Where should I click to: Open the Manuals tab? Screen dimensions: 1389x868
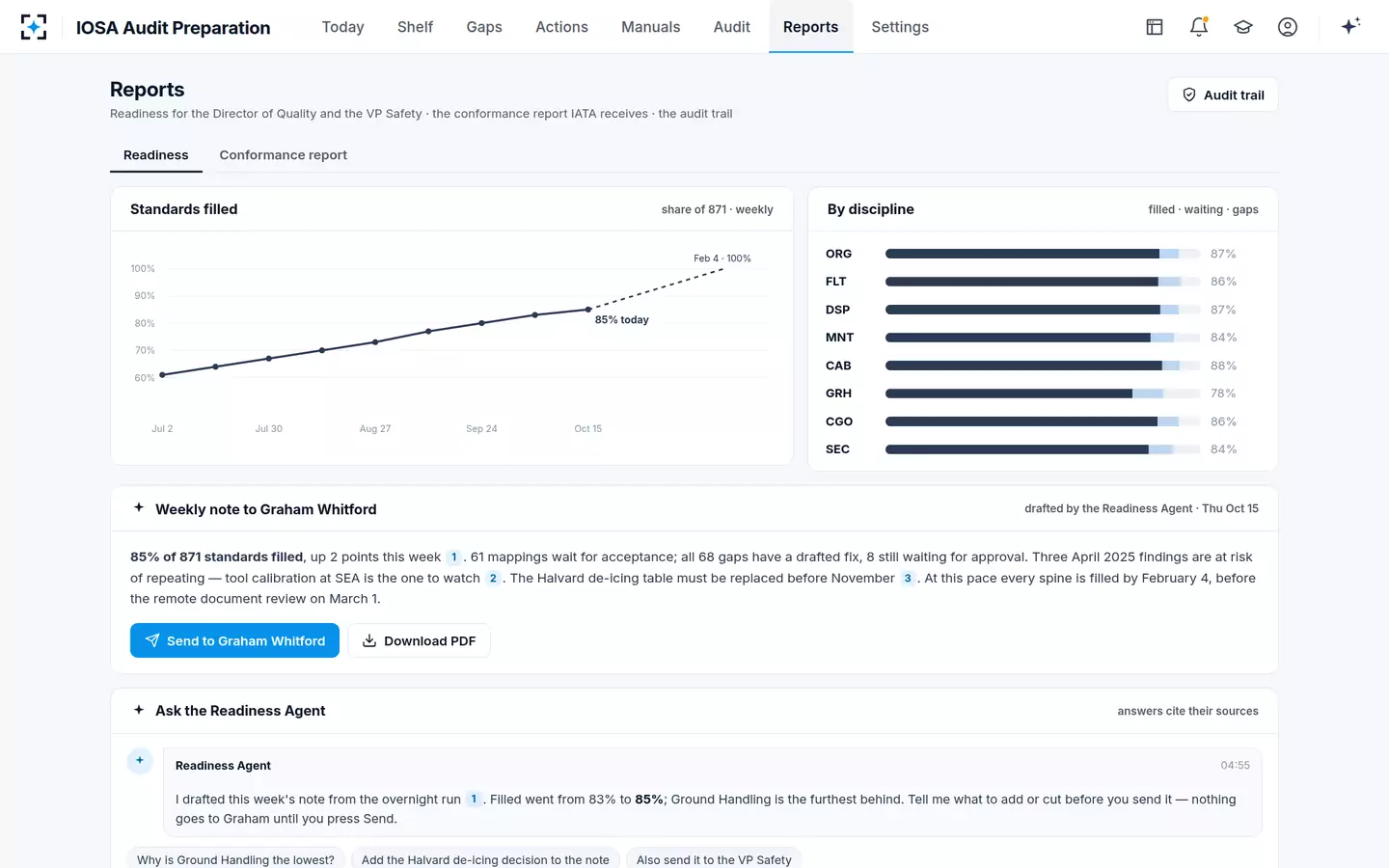pos(650,27)
